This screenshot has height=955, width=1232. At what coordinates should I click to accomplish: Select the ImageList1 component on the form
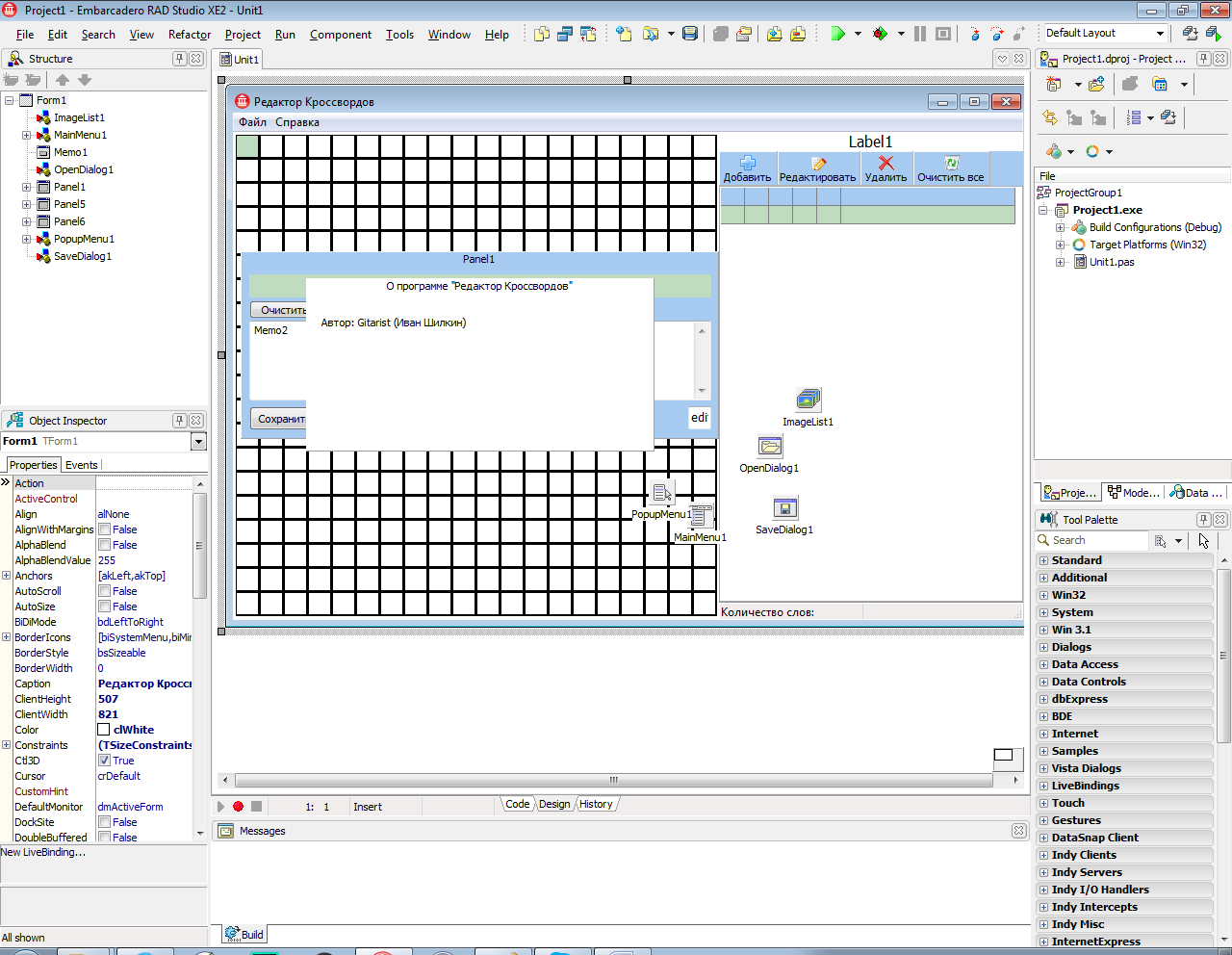tap(808, 400)
